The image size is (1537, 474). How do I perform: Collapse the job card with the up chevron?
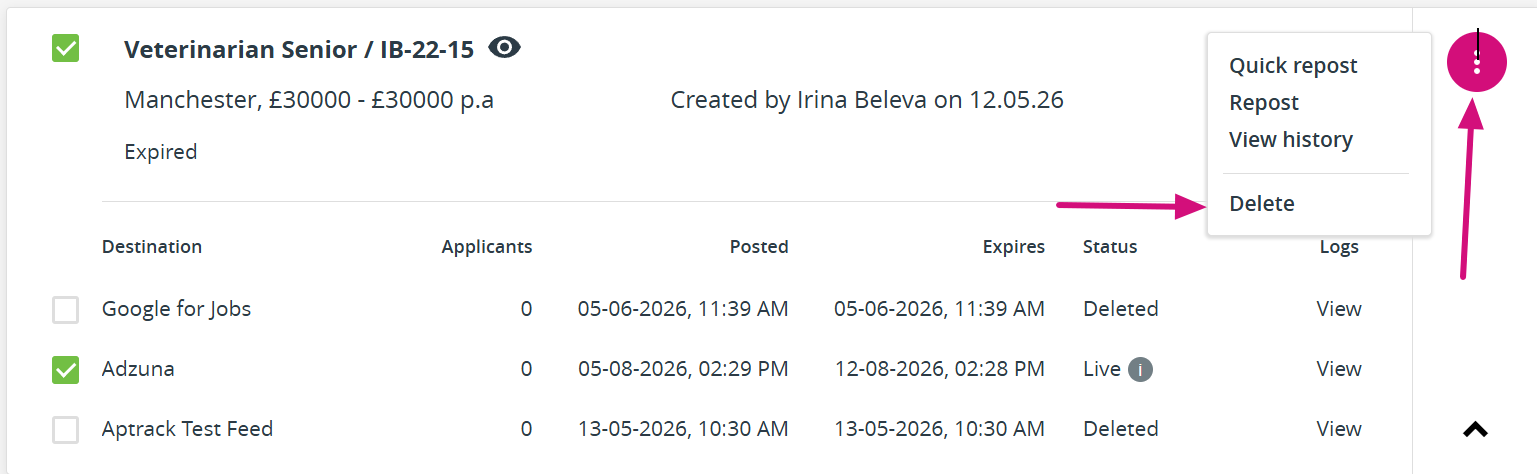pos(1475,429)
